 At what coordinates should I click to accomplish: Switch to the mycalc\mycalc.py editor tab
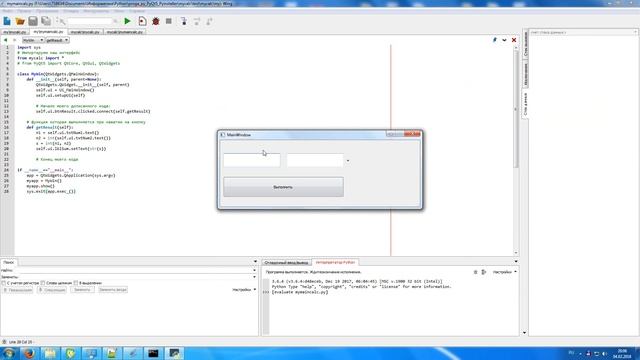point(85,32)
